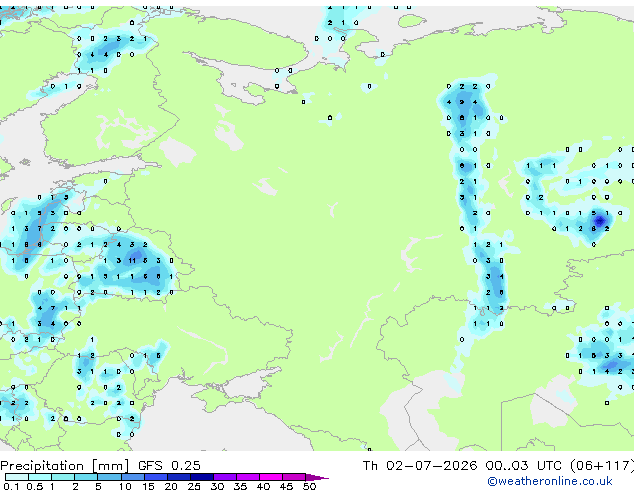Select the 25–30 mm dark navy swatch
Screen dimensions: 634x490
[x=202, y=477]
